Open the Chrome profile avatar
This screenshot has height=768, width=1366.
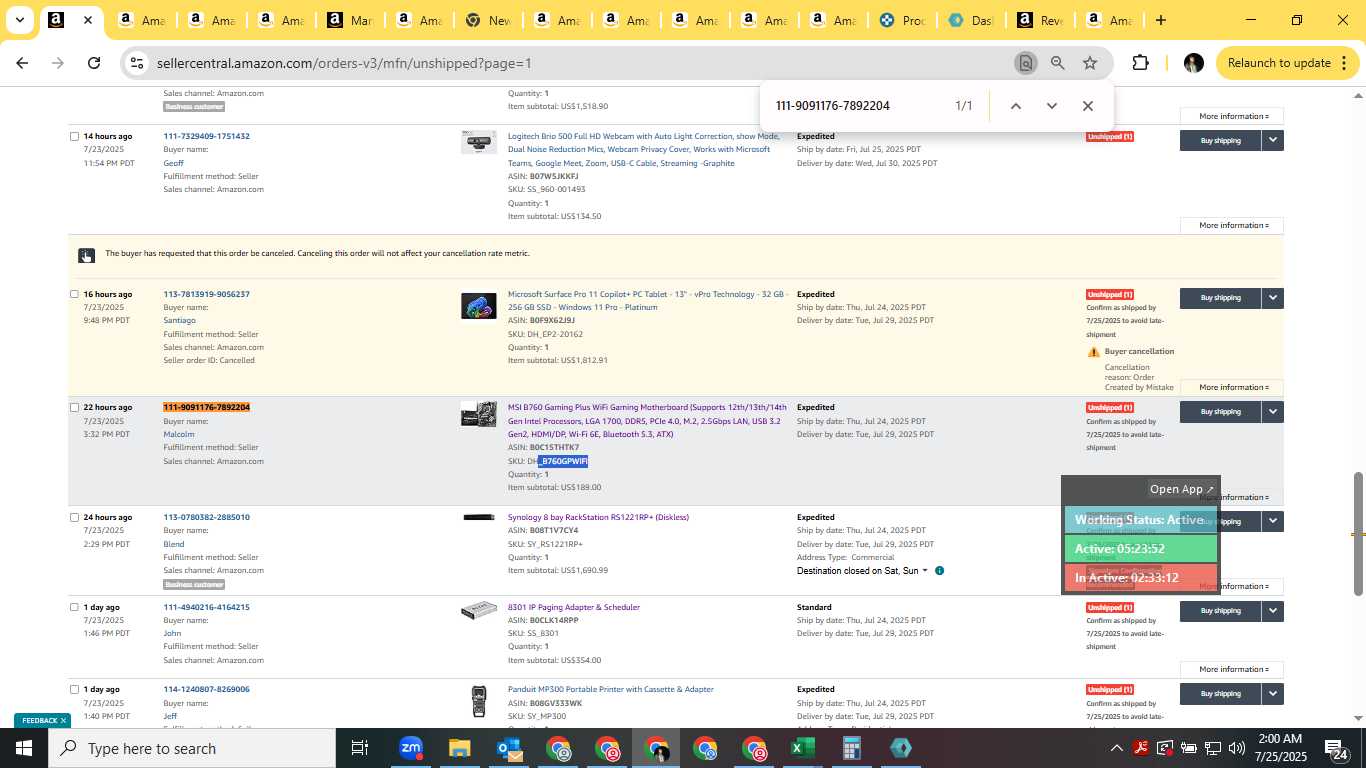1193,63
